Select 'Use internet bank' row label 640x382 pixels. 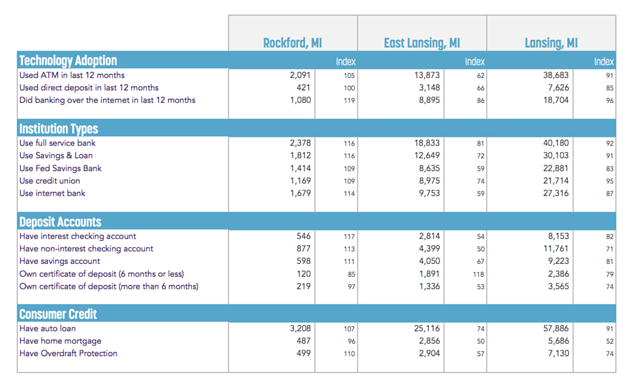[x=52, y=193]
